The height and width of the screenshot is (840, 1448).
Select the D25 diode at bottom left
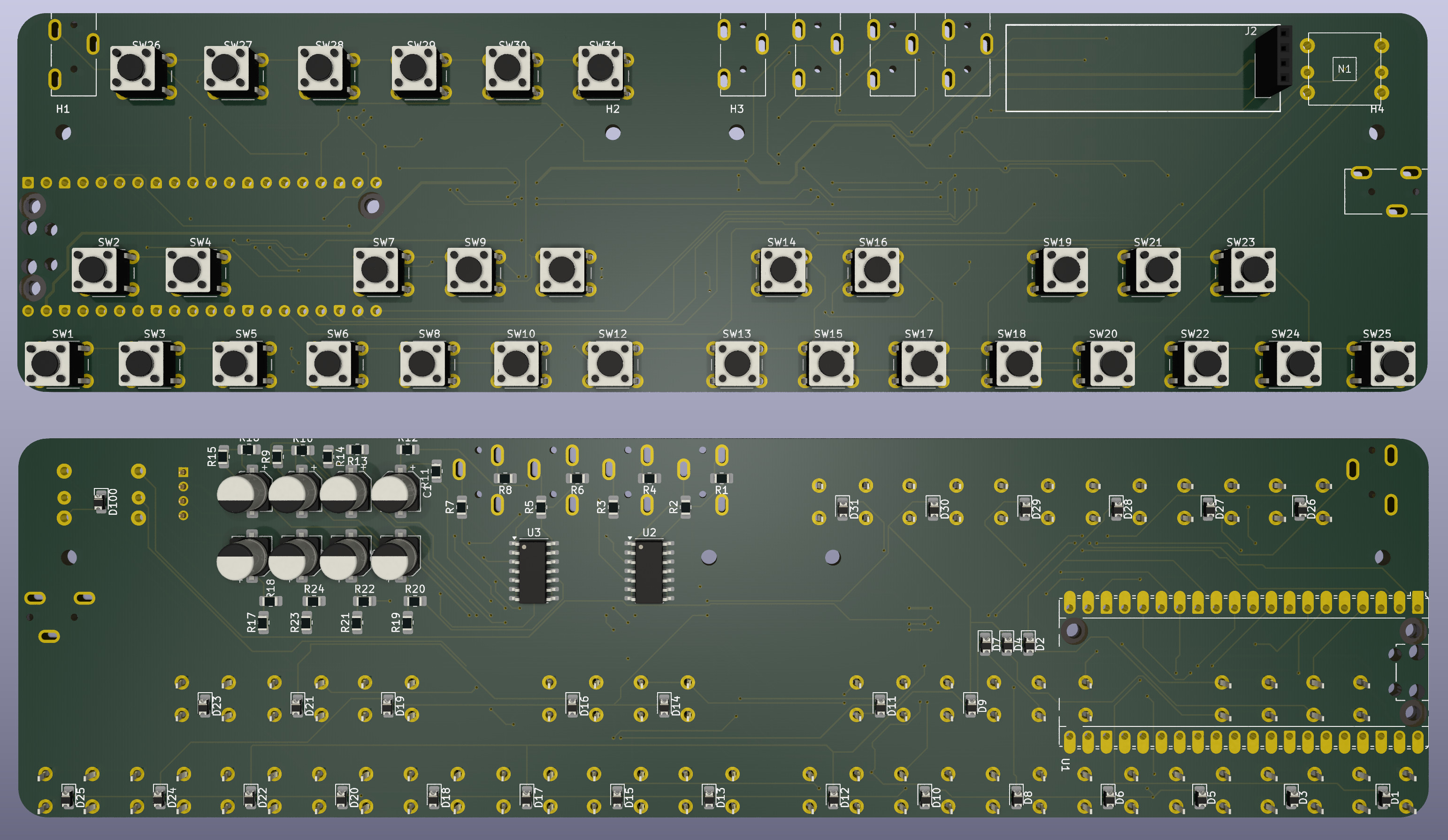pos(69,796)
